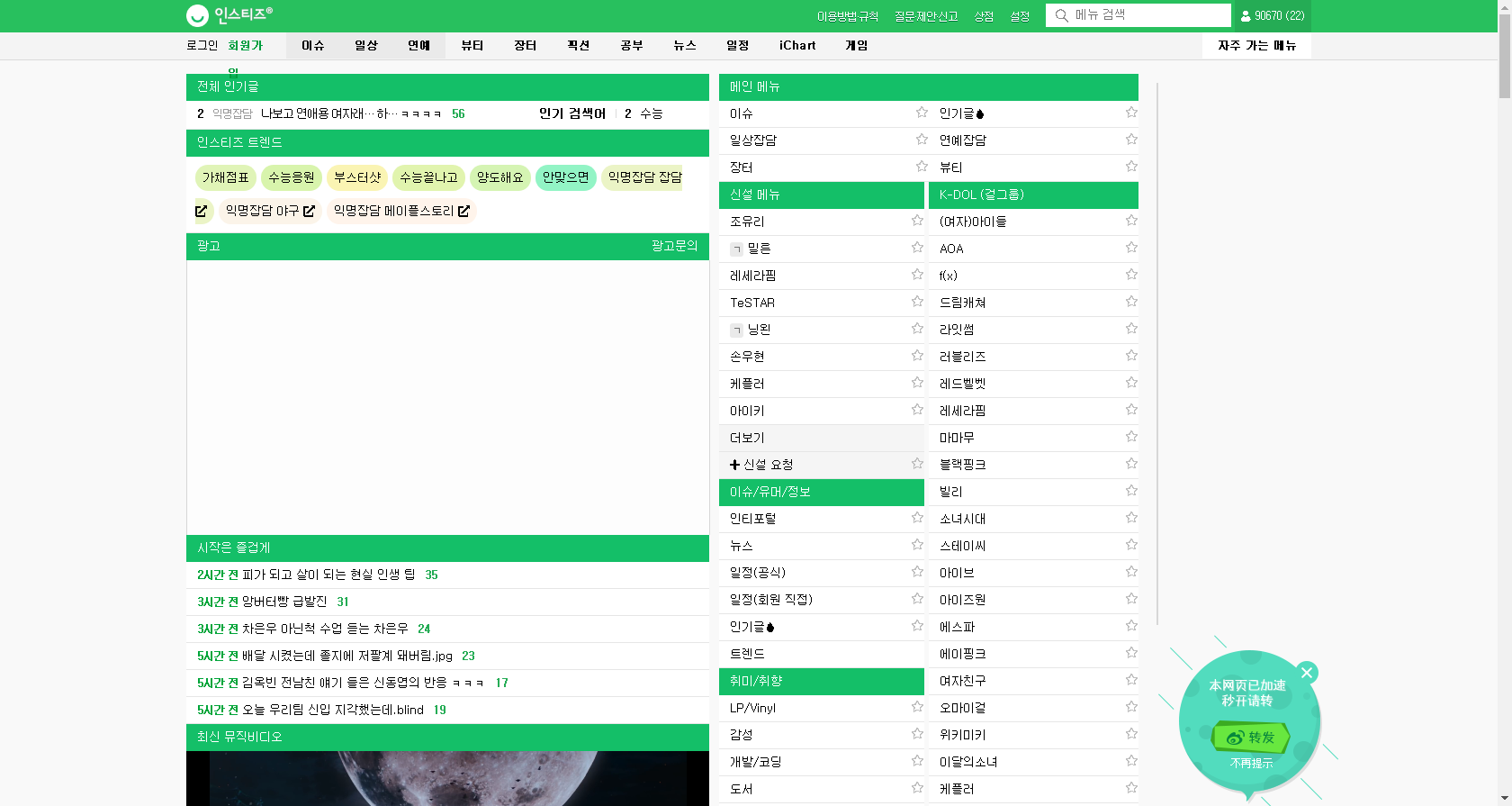Open post 피가 되고 살이 되는 현실 인생 팁
This screenshot has width=1512, height=806.
tap(328, 575)
